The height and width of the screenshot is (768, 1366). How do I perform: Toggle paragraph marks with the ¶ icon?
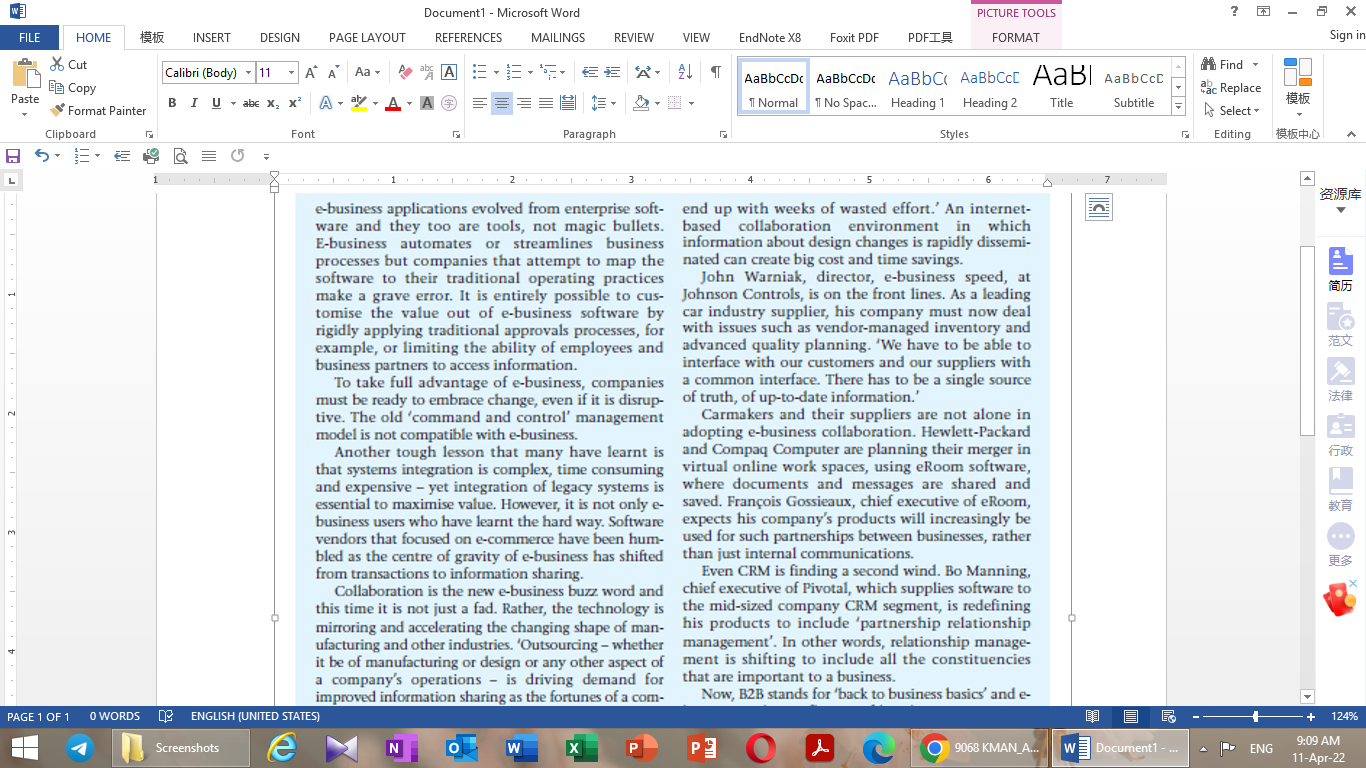713,72
